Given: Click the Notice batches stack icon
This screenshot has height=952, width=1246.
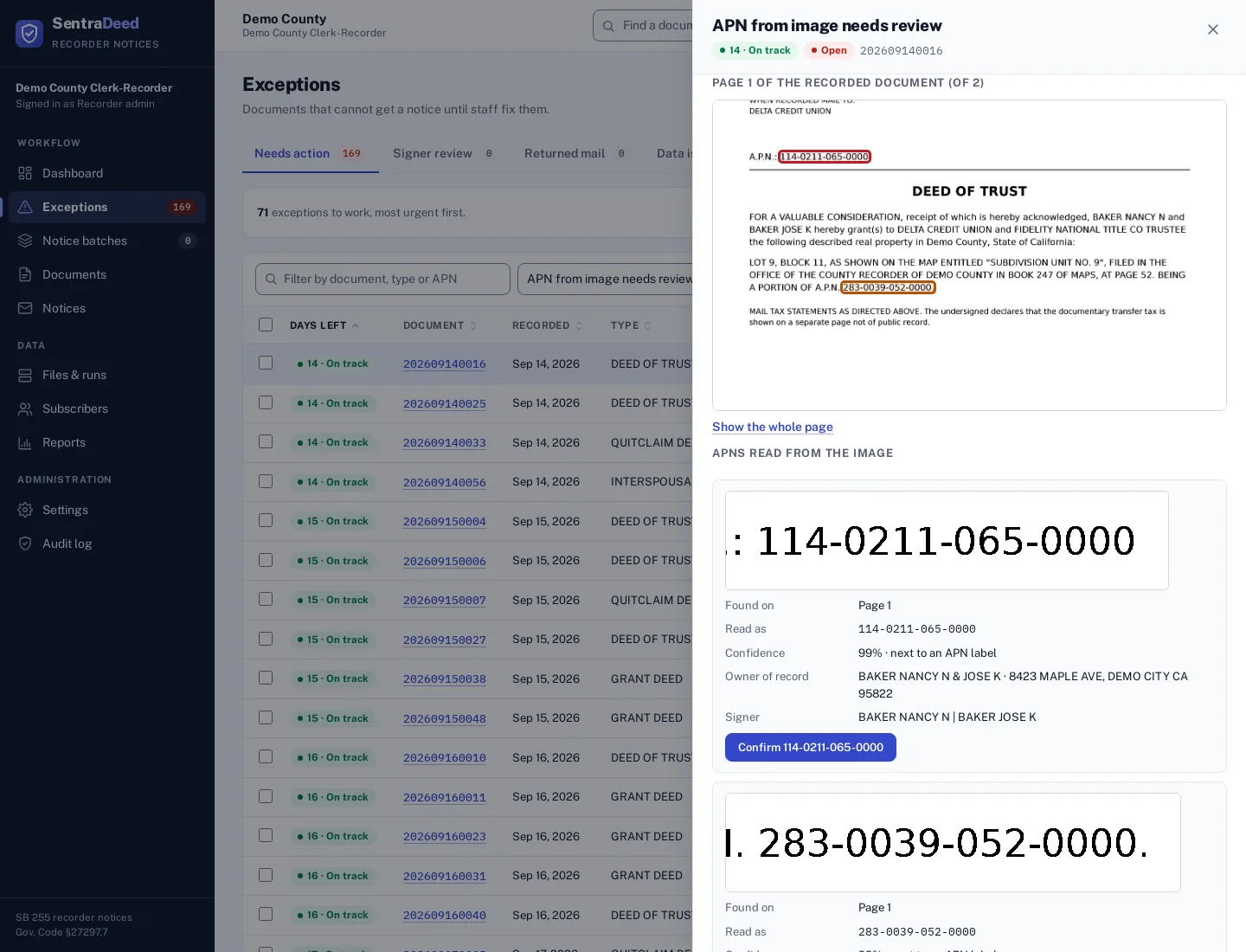Looking at the screenshot, I should coord(25,241).
